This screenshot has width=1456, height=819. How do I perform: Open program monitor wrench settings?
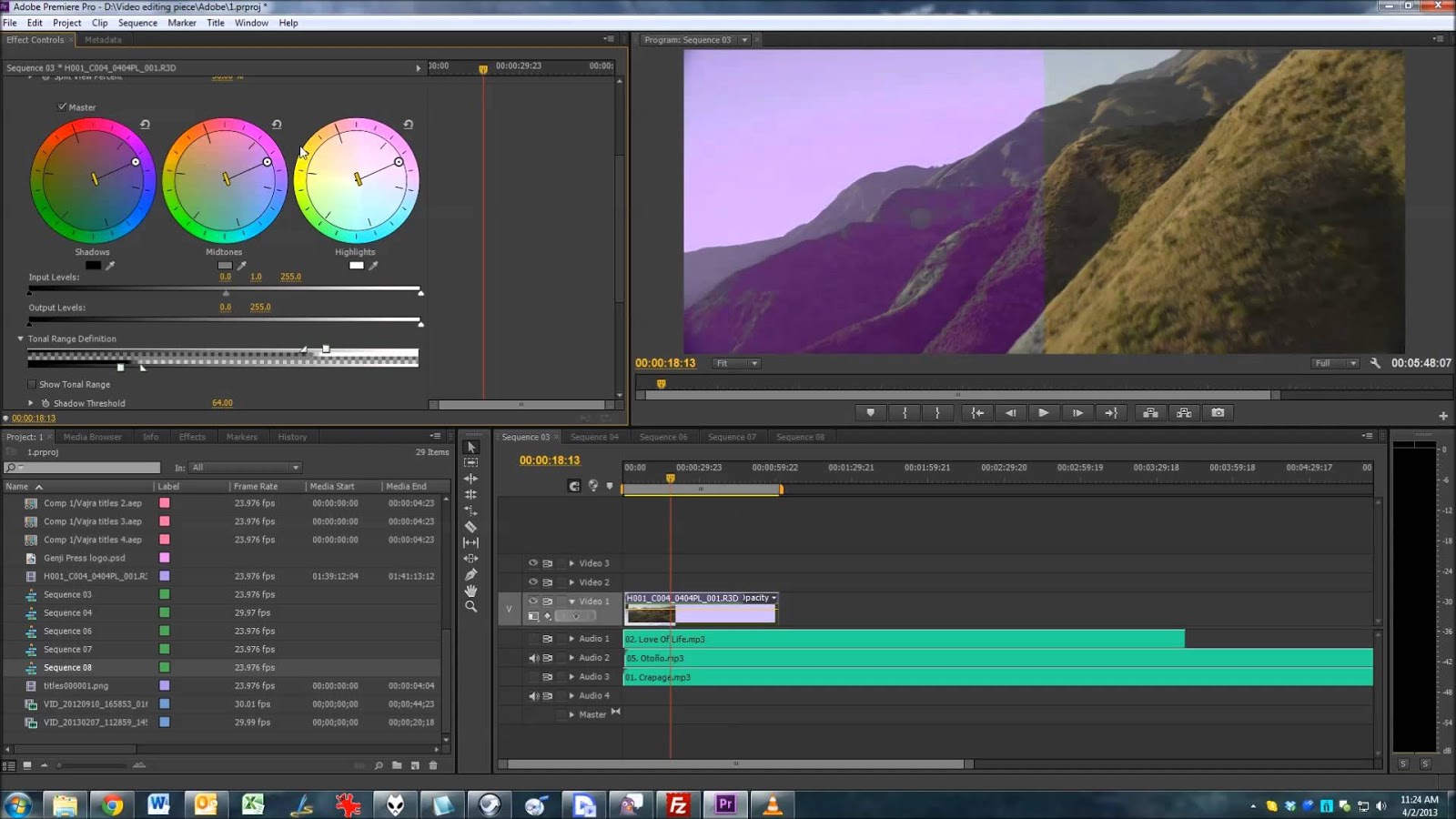(x=1375, y=363)
